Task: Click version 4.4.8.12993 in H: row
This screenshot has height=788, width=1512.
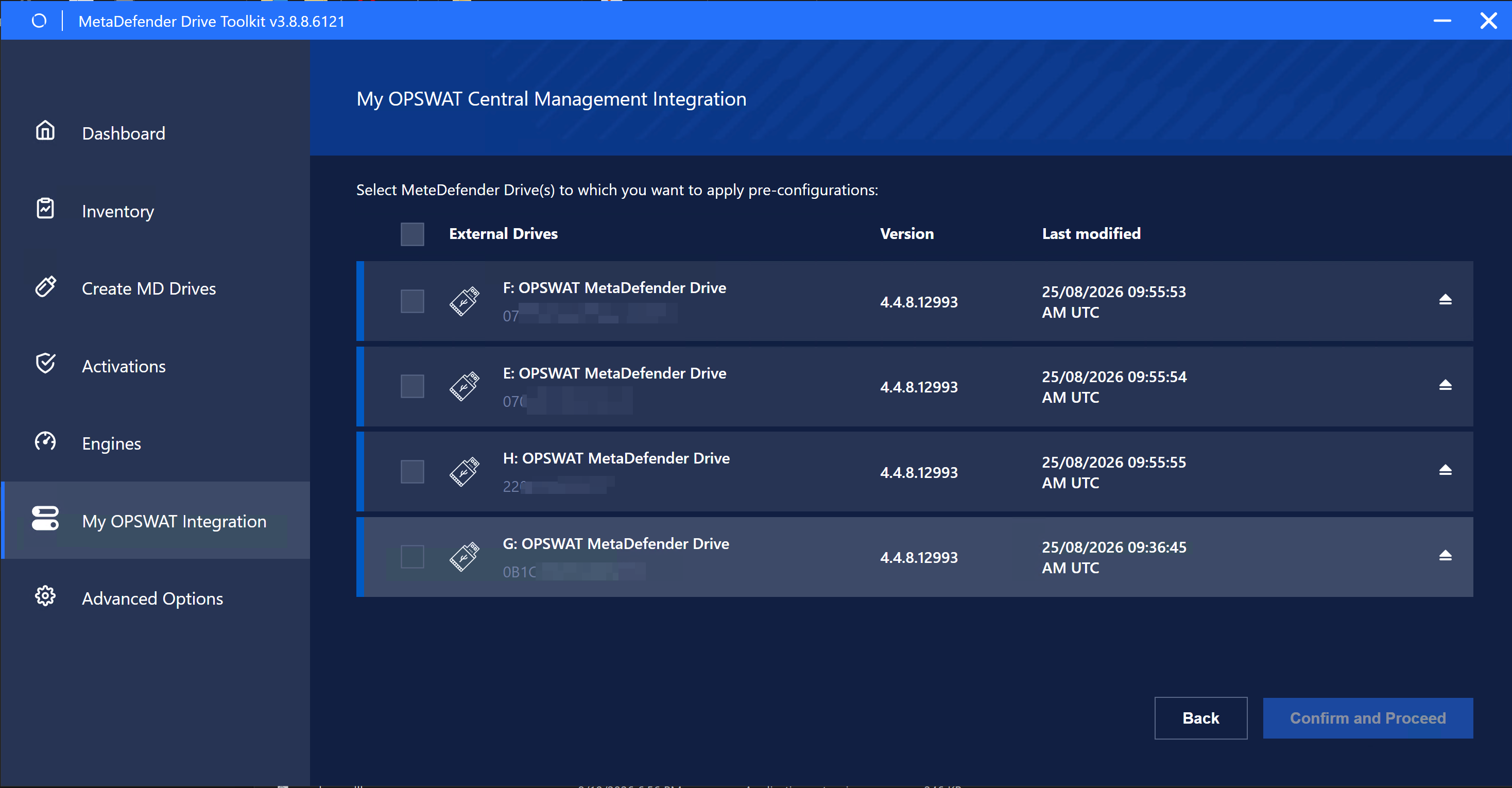Action: tap(919, 472)
